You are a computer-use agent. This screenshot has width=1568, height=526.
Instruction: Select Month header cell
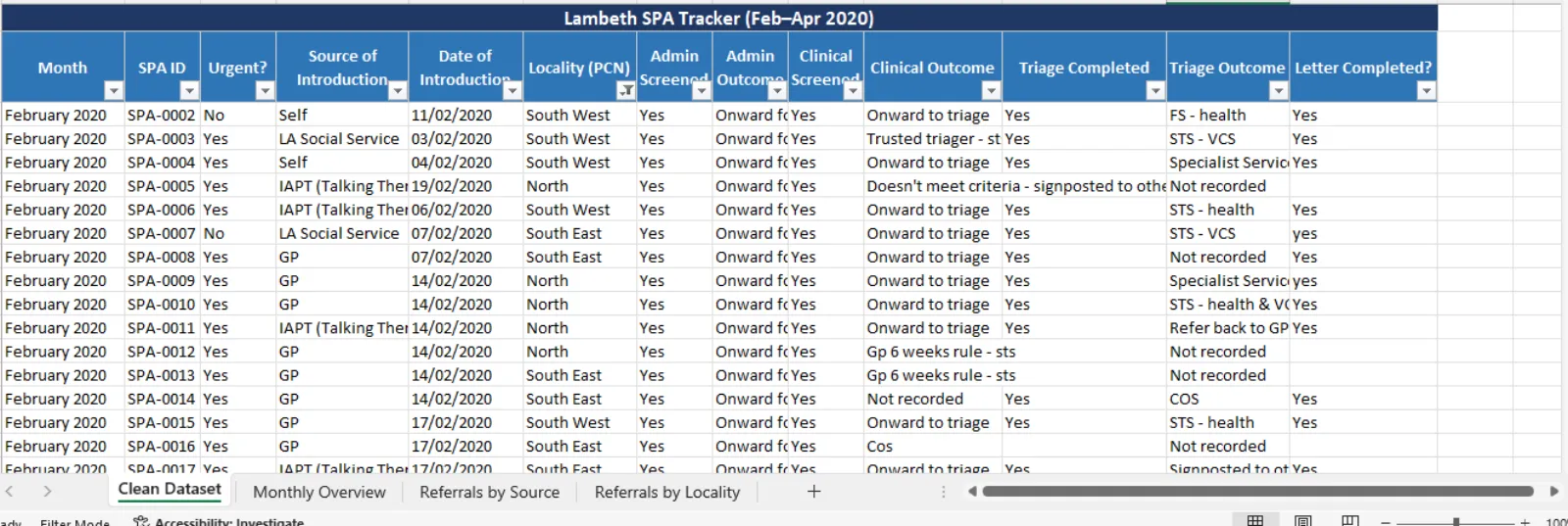coord(63,68)
